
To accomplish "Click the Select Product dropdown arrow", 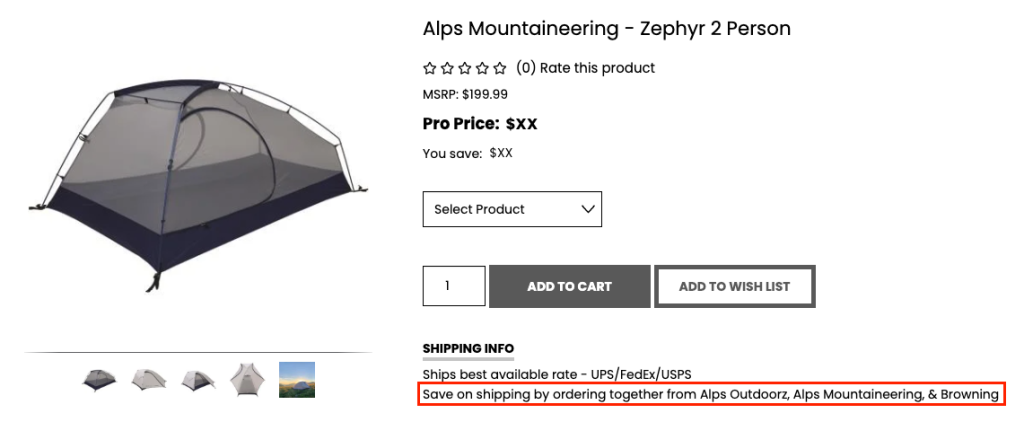I will (588, 209).
